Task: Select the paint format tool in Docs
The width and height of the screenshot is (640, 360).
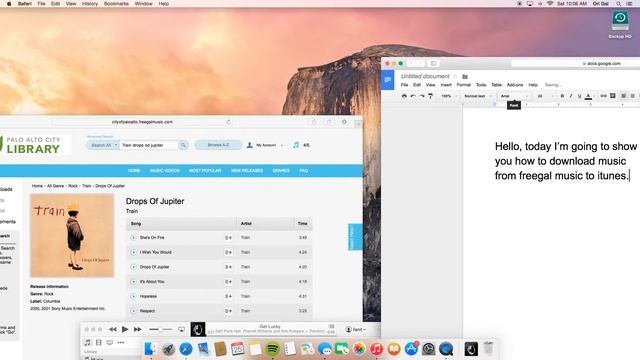Action: (430, 96)
